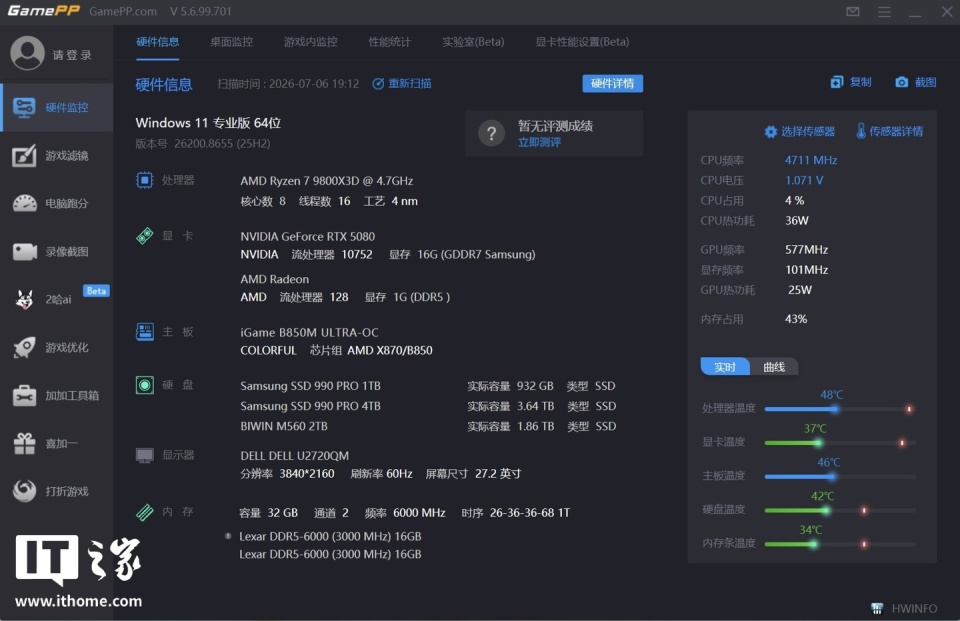
Task: Click the hard disk icon
Action: (x=144, y=385)
